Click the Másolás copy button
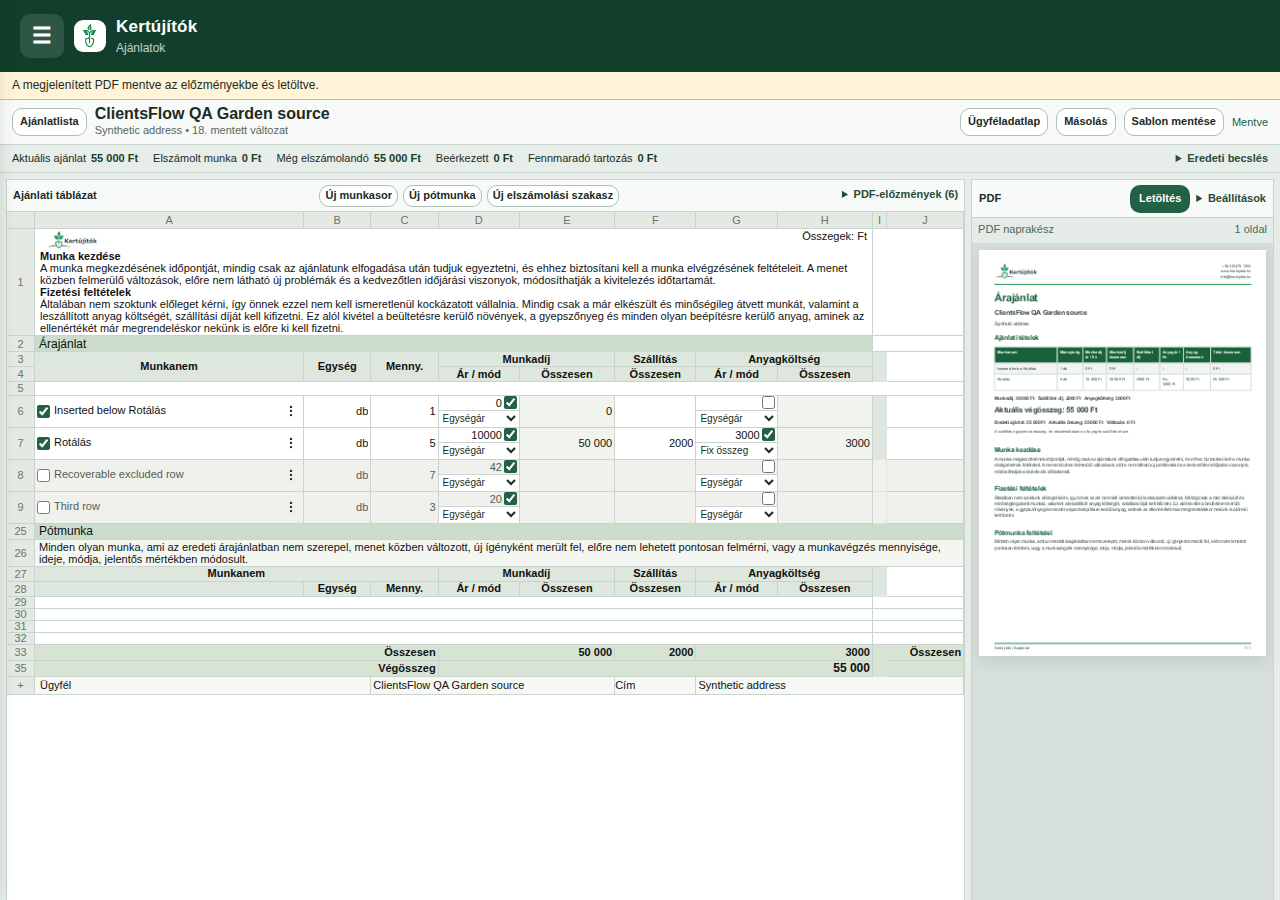The width and height of the screenshot is (1280, 900). 1086,122
